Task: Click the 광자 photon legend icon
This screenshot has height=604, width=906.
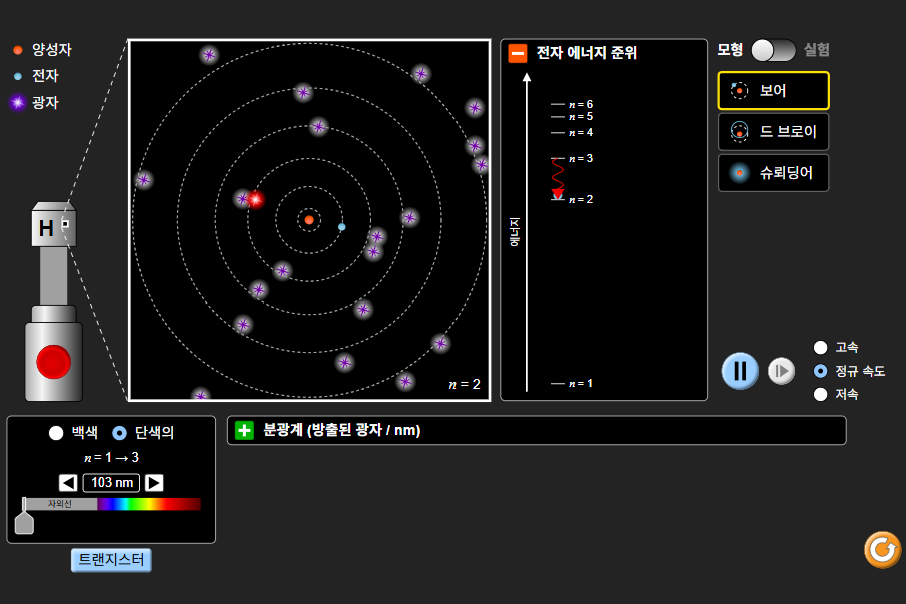Action: [18, 103]
